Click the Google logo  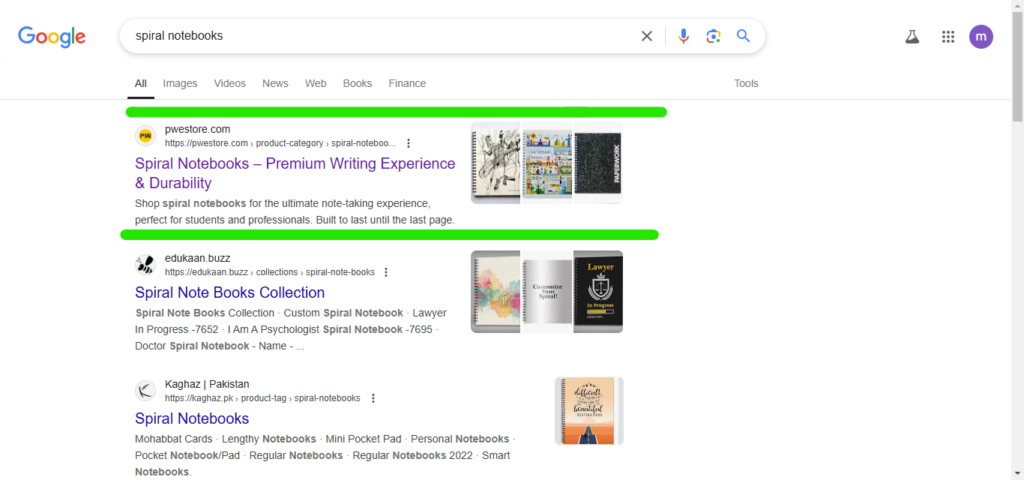52,37
